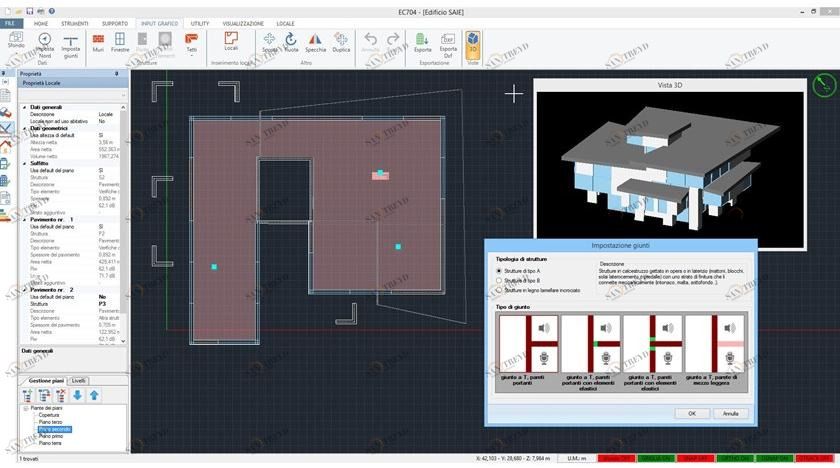
Task: Open the UTILITY ribbon tab
Action: pyautogui.click(x=200, y=22)
